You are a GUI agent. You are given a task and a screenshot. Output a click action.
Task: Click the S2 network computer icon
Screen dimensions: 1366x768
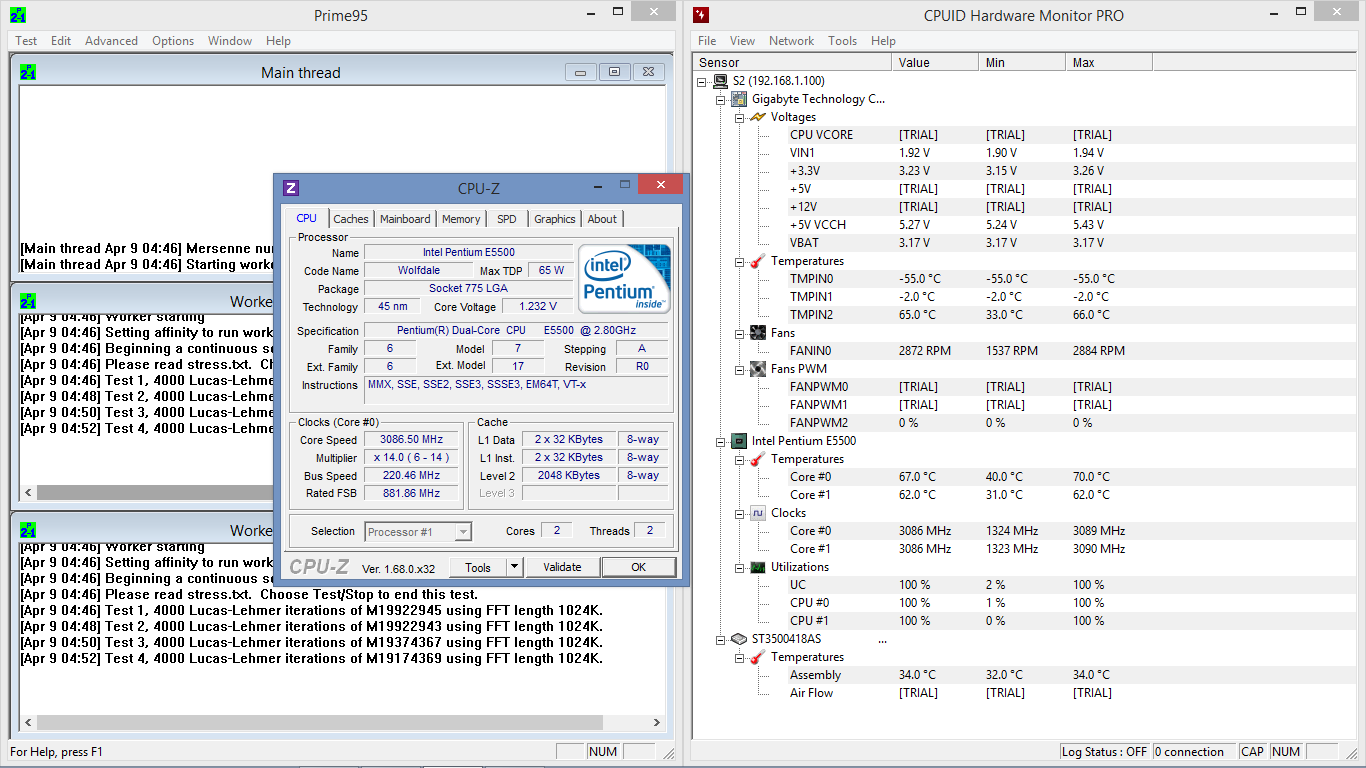click(x=720, y=81)
